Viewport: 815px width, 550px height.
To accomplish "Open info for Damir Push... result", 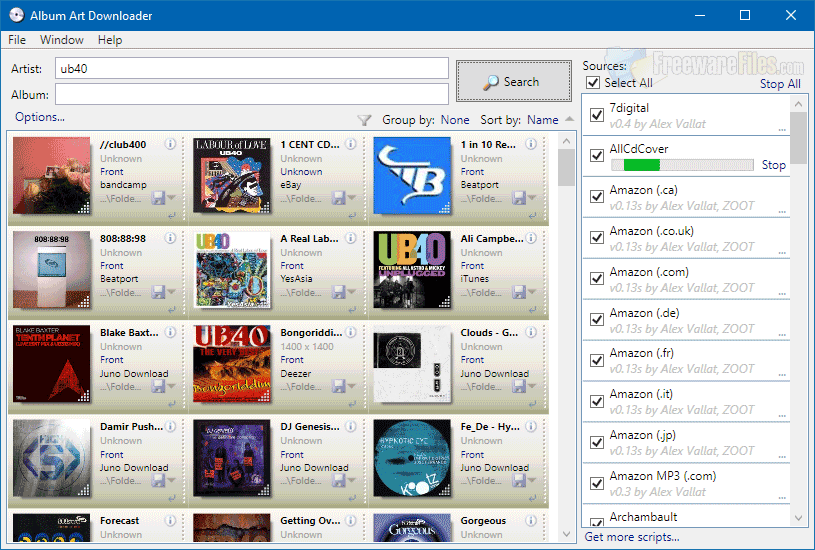I will tap(170, 426).
